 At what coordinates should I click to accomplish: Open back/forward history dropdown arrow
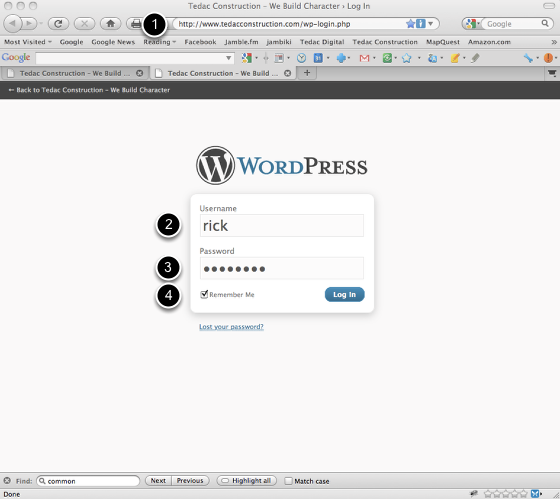click(x=41, y=24)
